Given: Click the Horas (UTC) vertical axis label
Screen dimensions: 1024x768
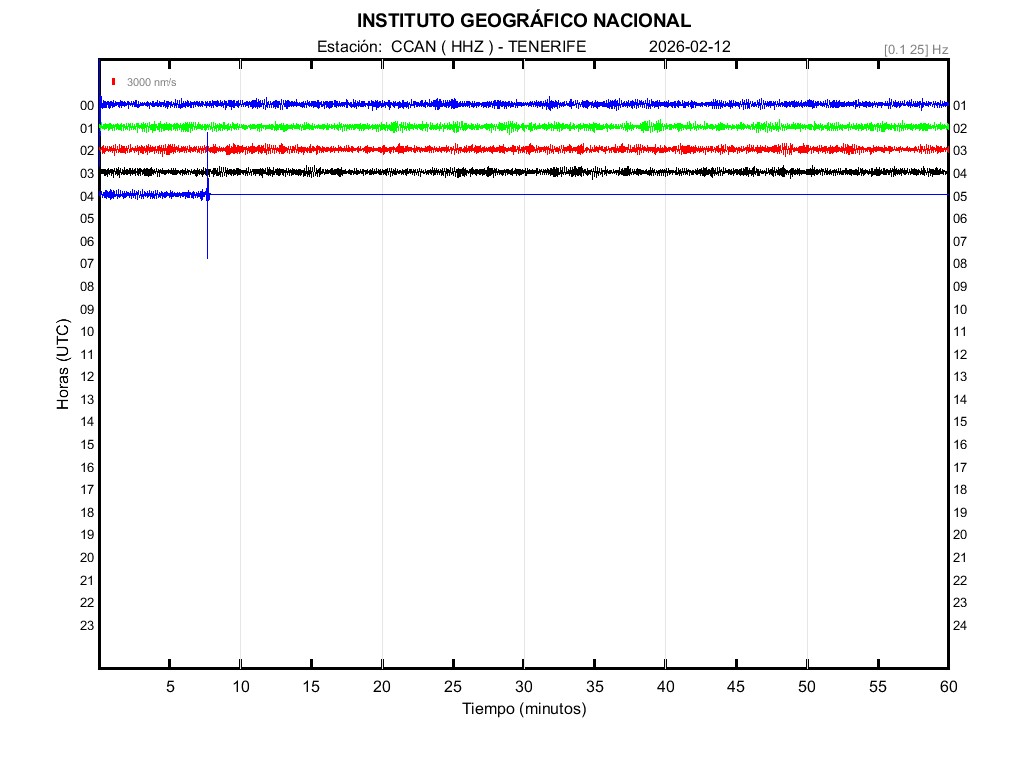Looking at the screenshot, I should 63,365.
